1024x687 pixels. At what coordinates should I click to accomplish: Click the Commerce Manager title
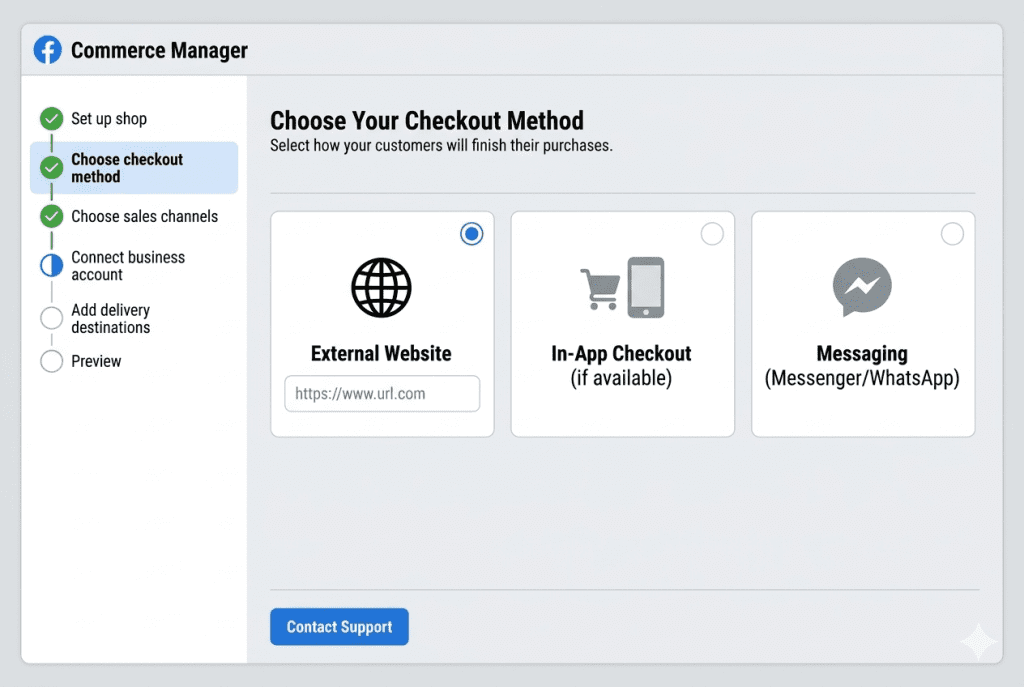(159, 50)
